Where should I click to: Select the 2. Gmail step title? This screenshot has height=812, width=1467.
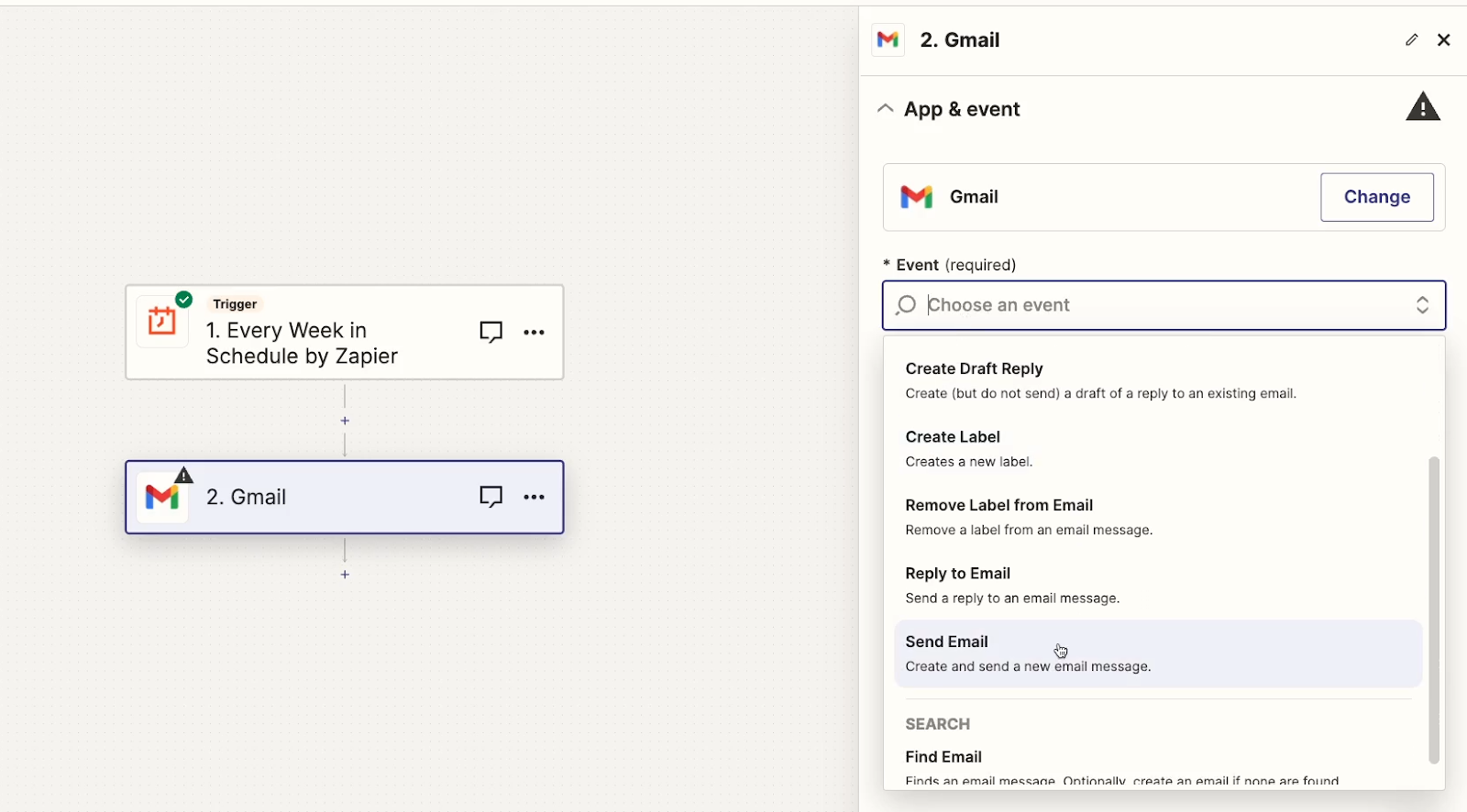pyautogui.click(x=246, y=498)
